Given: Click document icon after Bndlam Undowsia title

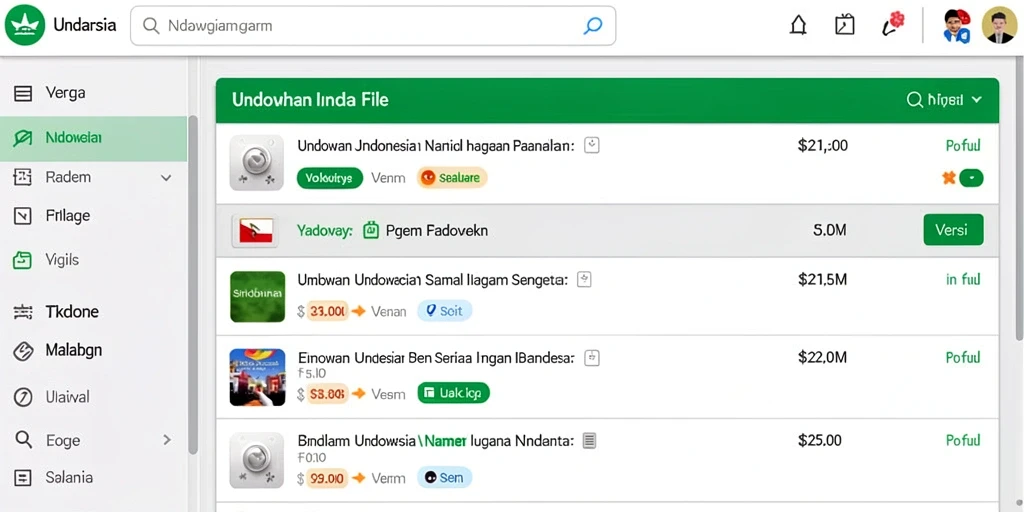Looking at the screenshot, I should [589, 441].
